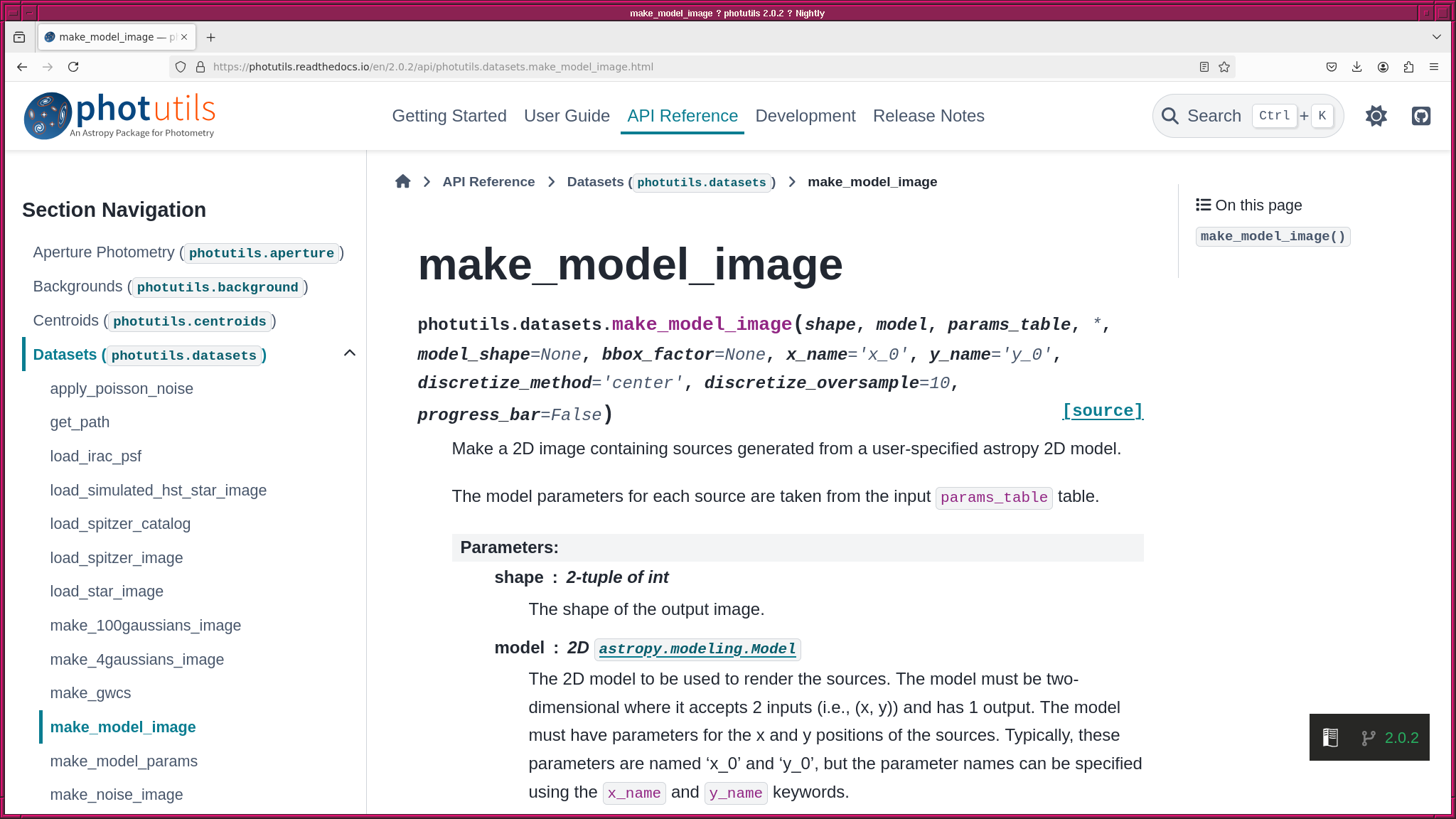Expand the breadcrumb API Reference link
The image size is (1456, 819).
pos(489,182)
